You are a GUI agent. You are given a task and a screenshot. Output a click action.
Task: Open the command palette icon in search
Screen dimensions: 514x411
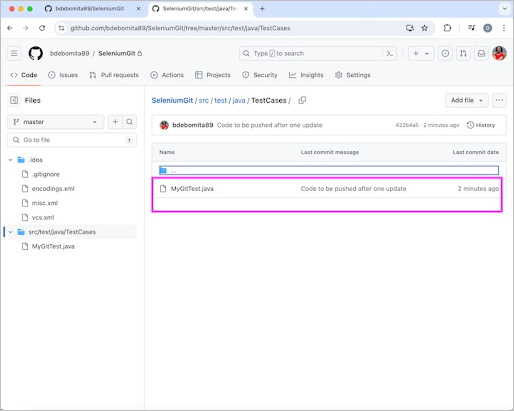pyautogui.click(x=390, y=53)
